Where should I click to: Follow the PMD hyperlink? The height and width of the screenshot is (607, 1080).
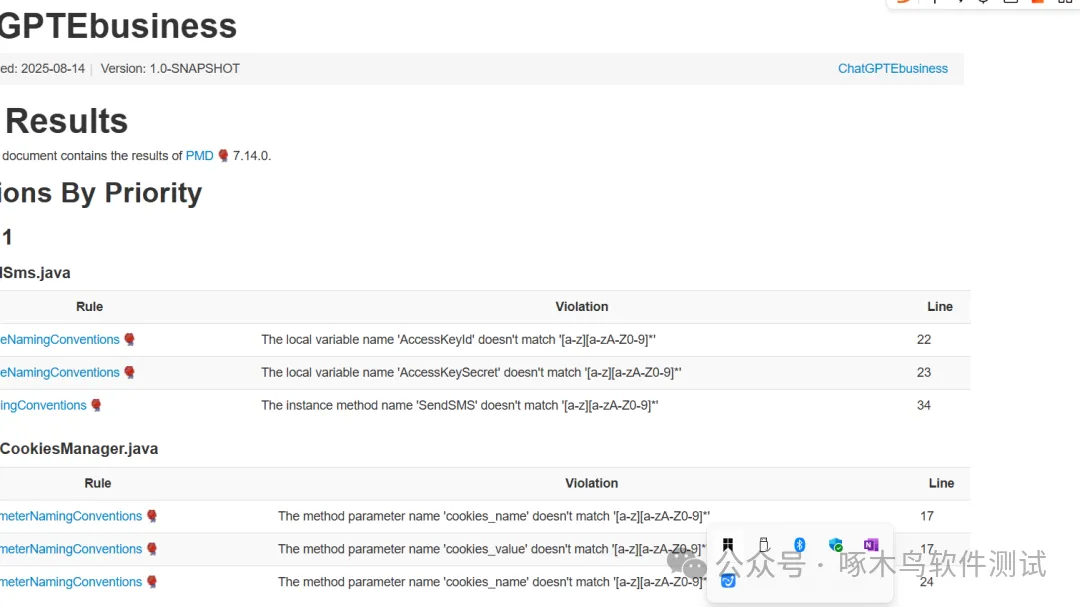coord(200,156)
